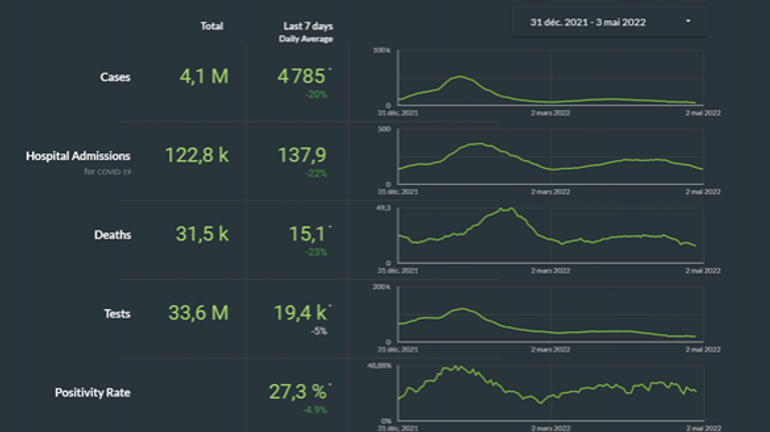Click the '31 déc. 2021 - 3 mai 2022' date text

(x=588, y=21)
